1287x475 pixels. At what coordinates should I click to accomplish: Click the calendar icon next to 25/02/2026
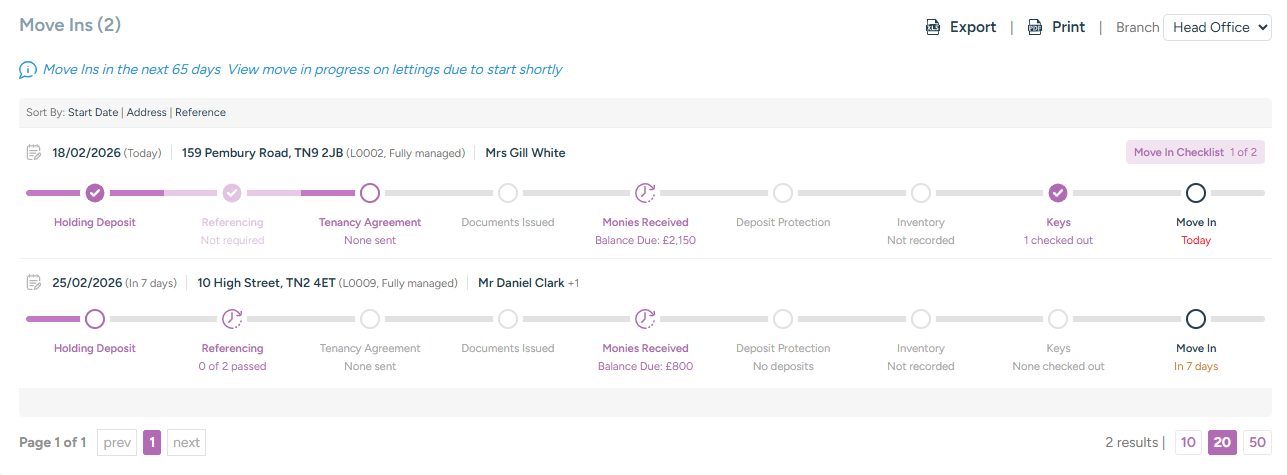(34, 283)
